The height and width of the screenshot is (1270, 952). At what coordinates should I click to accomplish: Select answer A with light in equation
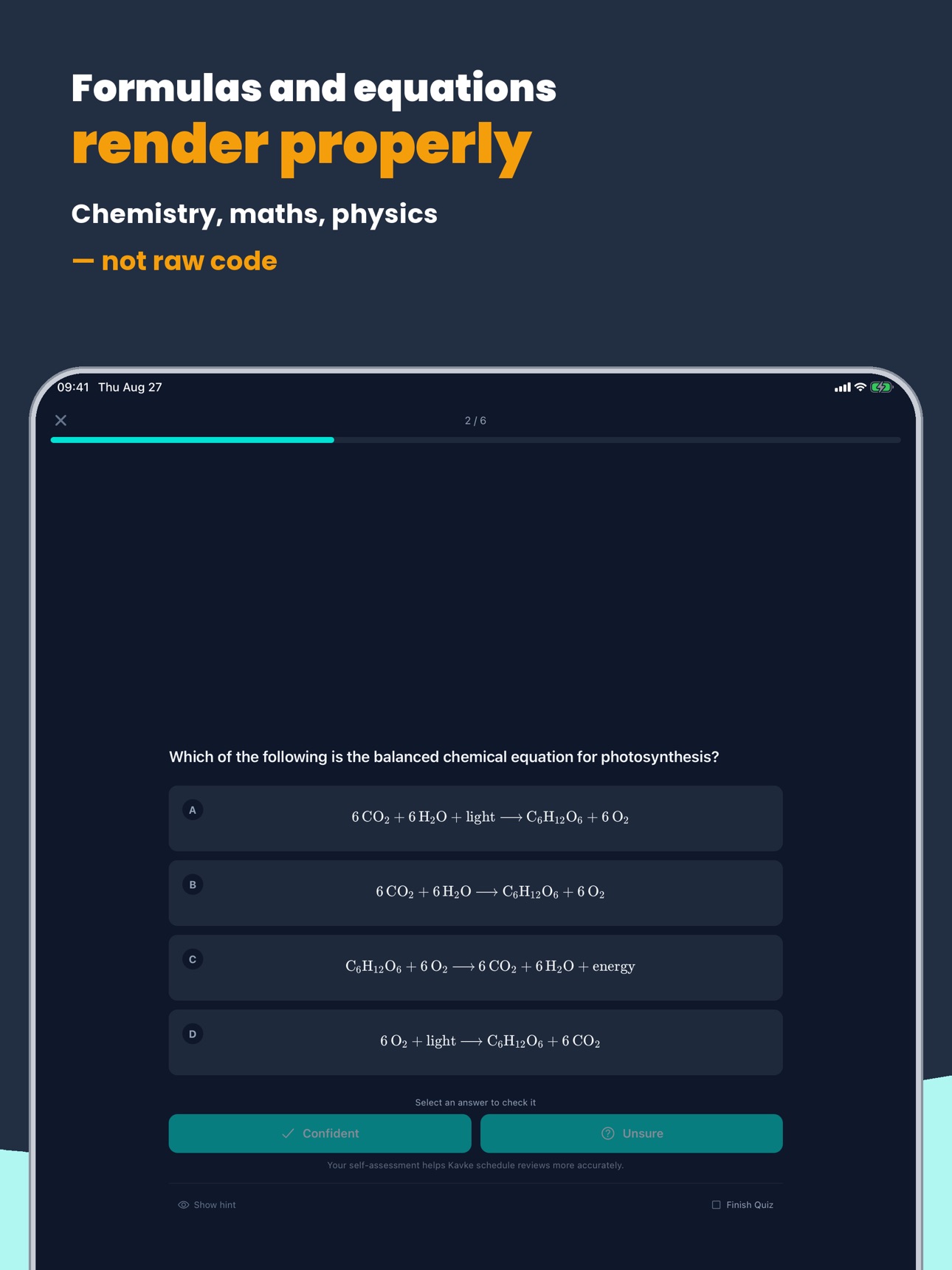point(475,818)
